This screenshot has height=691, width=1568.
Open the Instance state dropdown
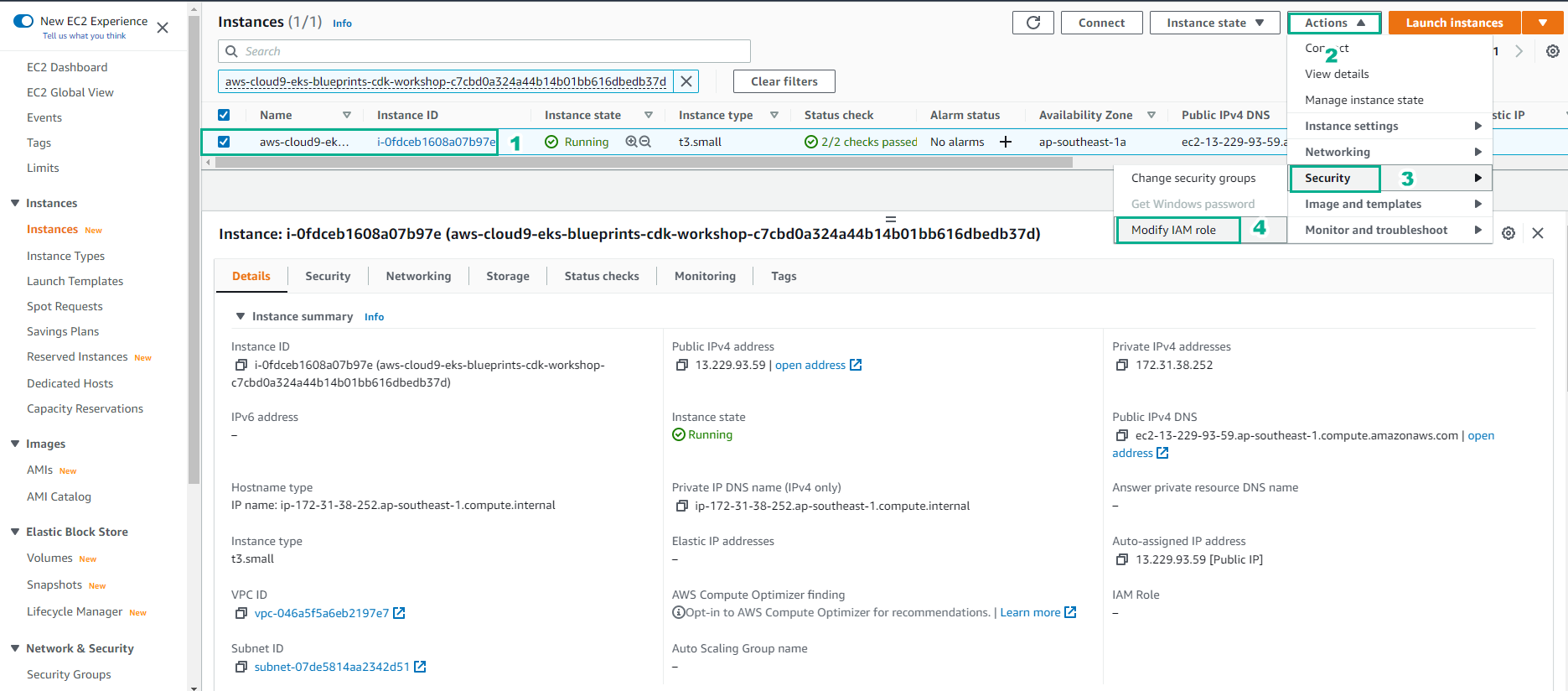(1214, 23)
